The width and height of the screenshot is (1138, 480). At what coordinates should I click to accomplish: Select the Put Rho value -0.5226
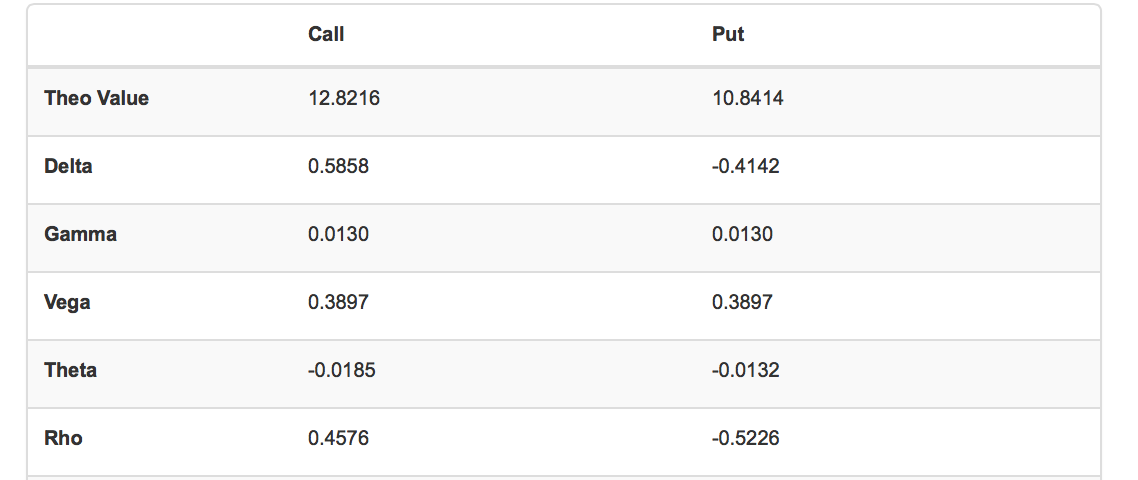[x=746, y=438]
